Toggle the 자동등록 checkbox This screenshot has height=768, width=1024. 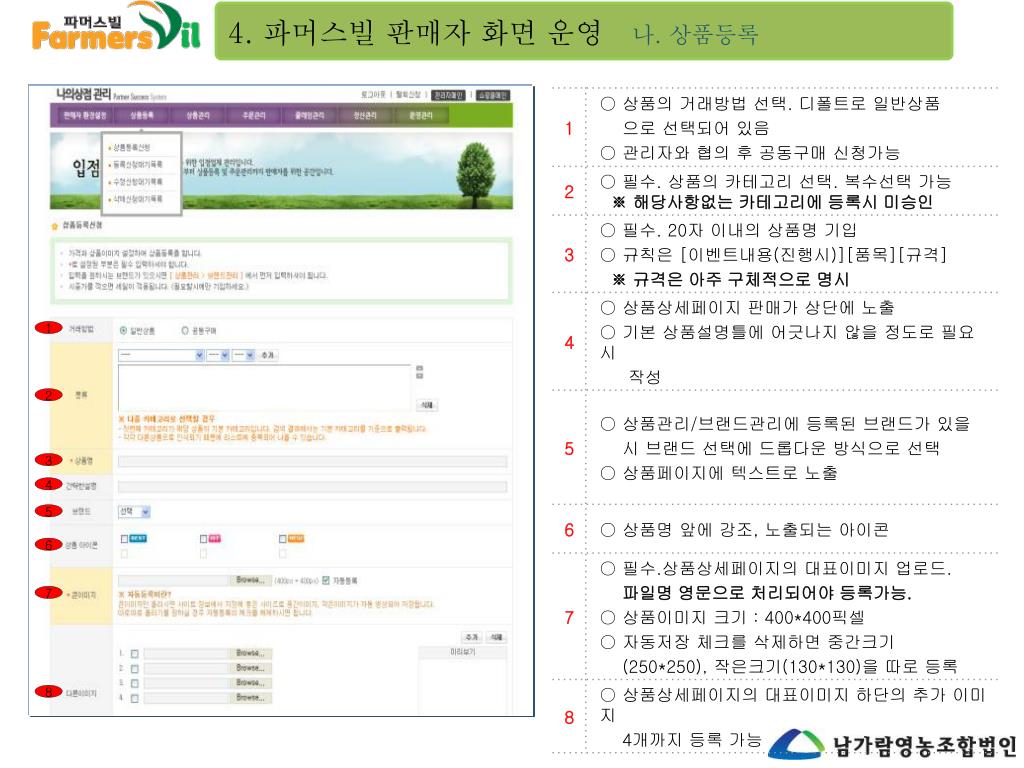(x=326, y=580)
